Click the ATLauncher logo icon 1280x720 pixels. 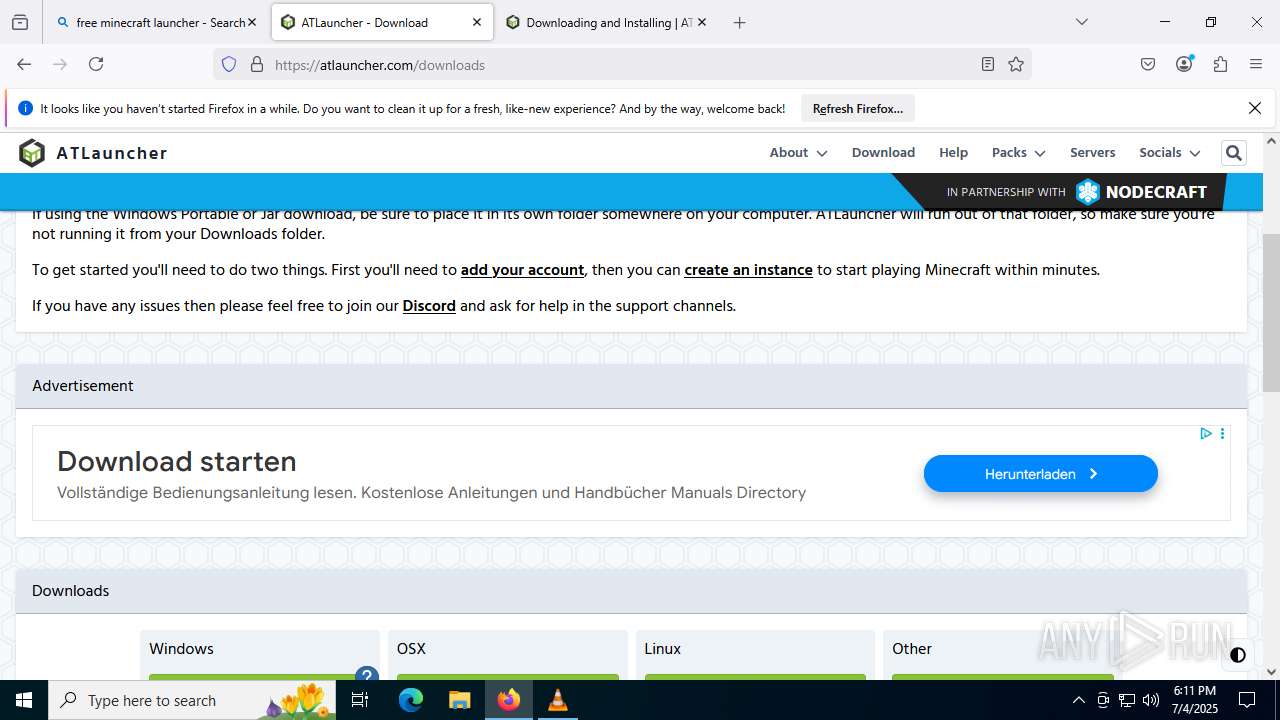32,153
